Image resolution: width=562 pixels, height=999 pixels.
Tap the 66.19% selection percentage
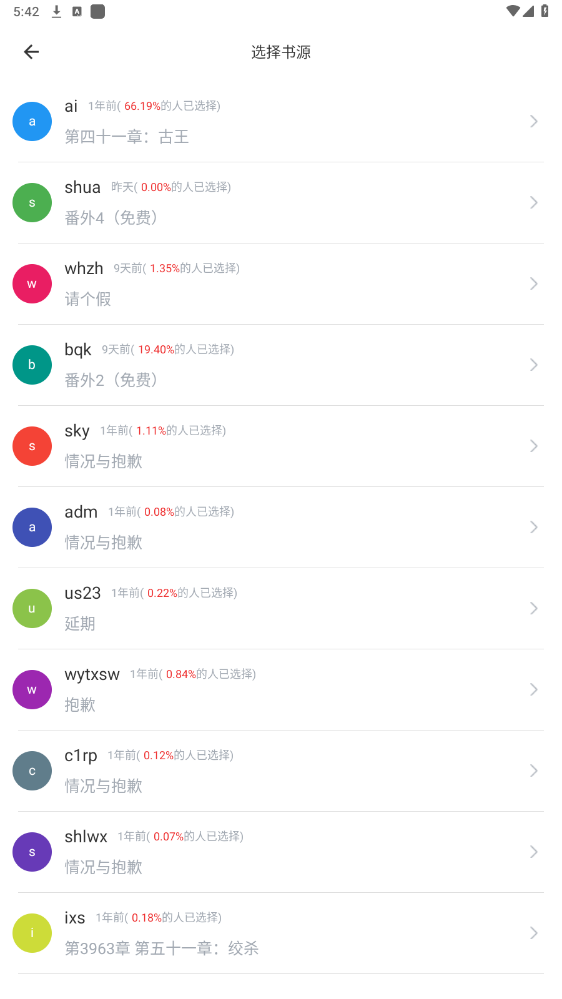(x=142, y=106)
